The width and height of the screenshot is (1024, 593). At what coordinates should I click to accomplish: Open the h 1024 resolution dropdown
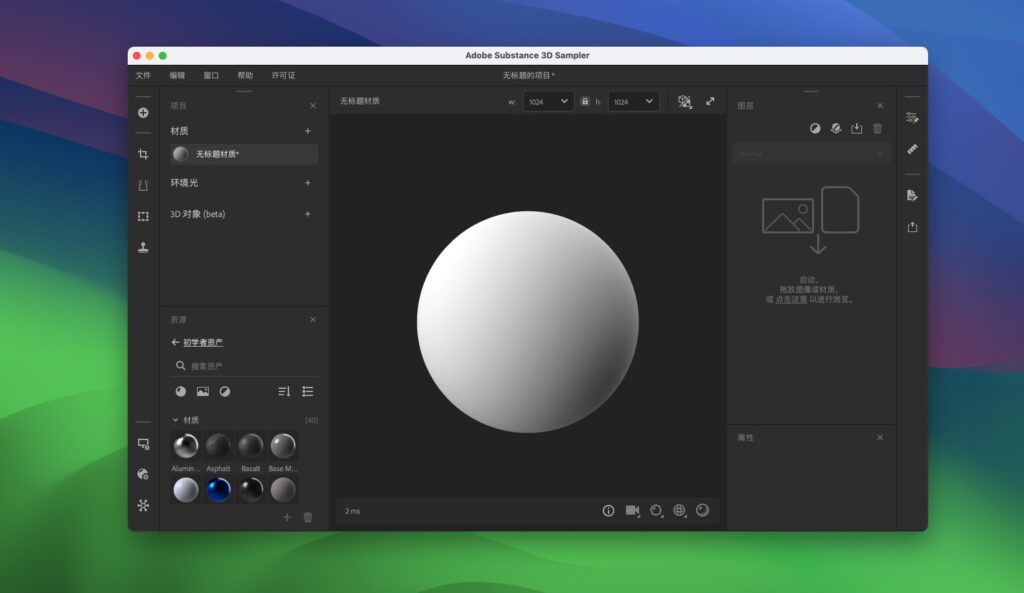click(x=634, y=101)
